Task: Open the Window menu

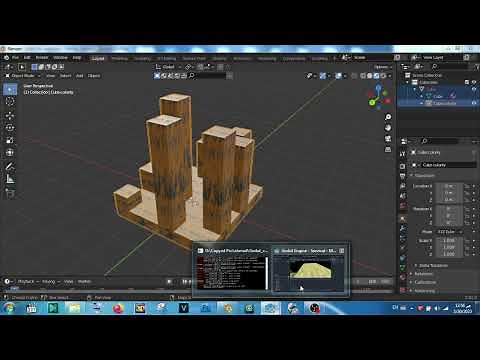Action: (x=60, y=58)
